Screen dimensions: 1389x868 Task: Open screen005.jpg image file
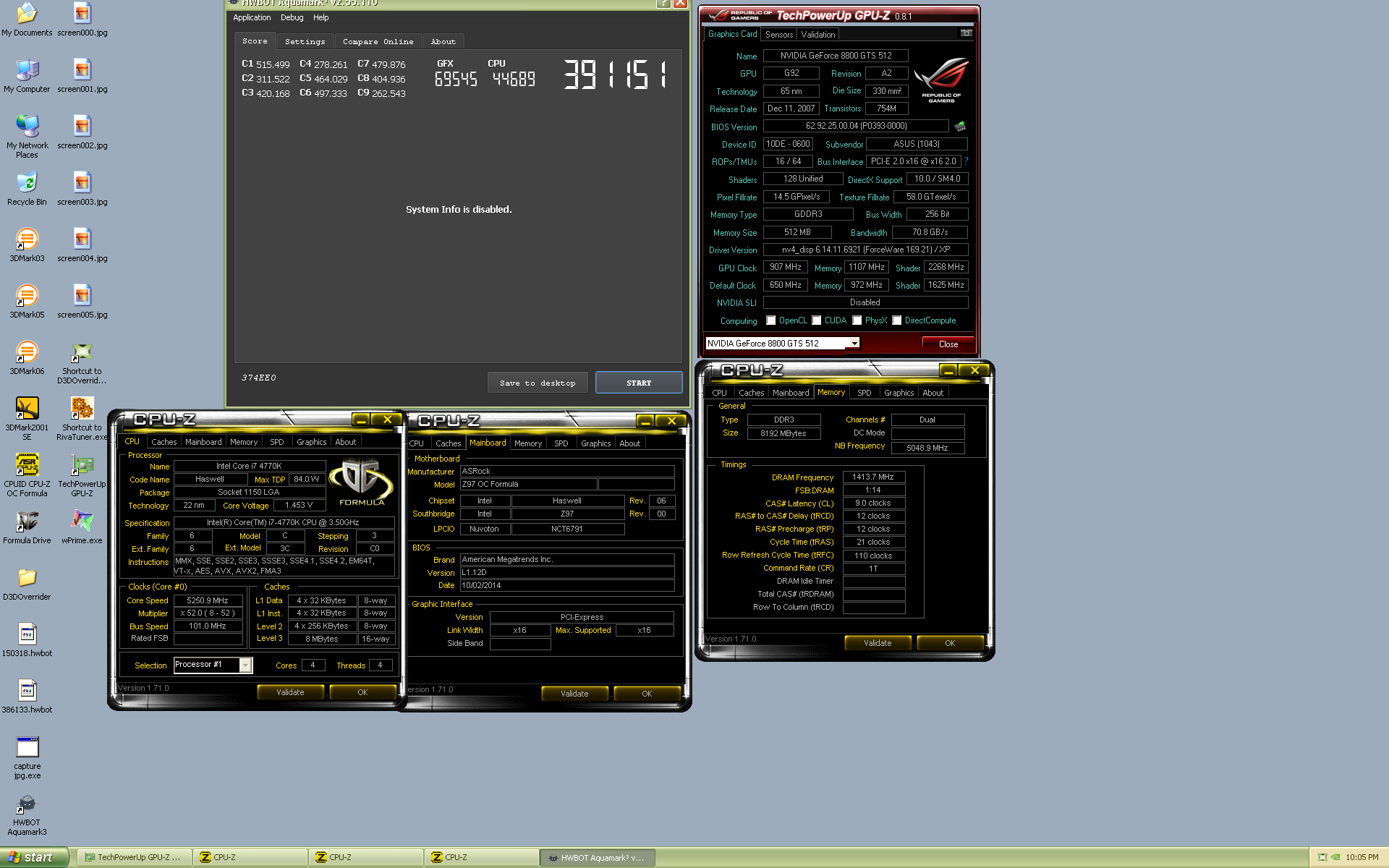[x=82, y=302]
